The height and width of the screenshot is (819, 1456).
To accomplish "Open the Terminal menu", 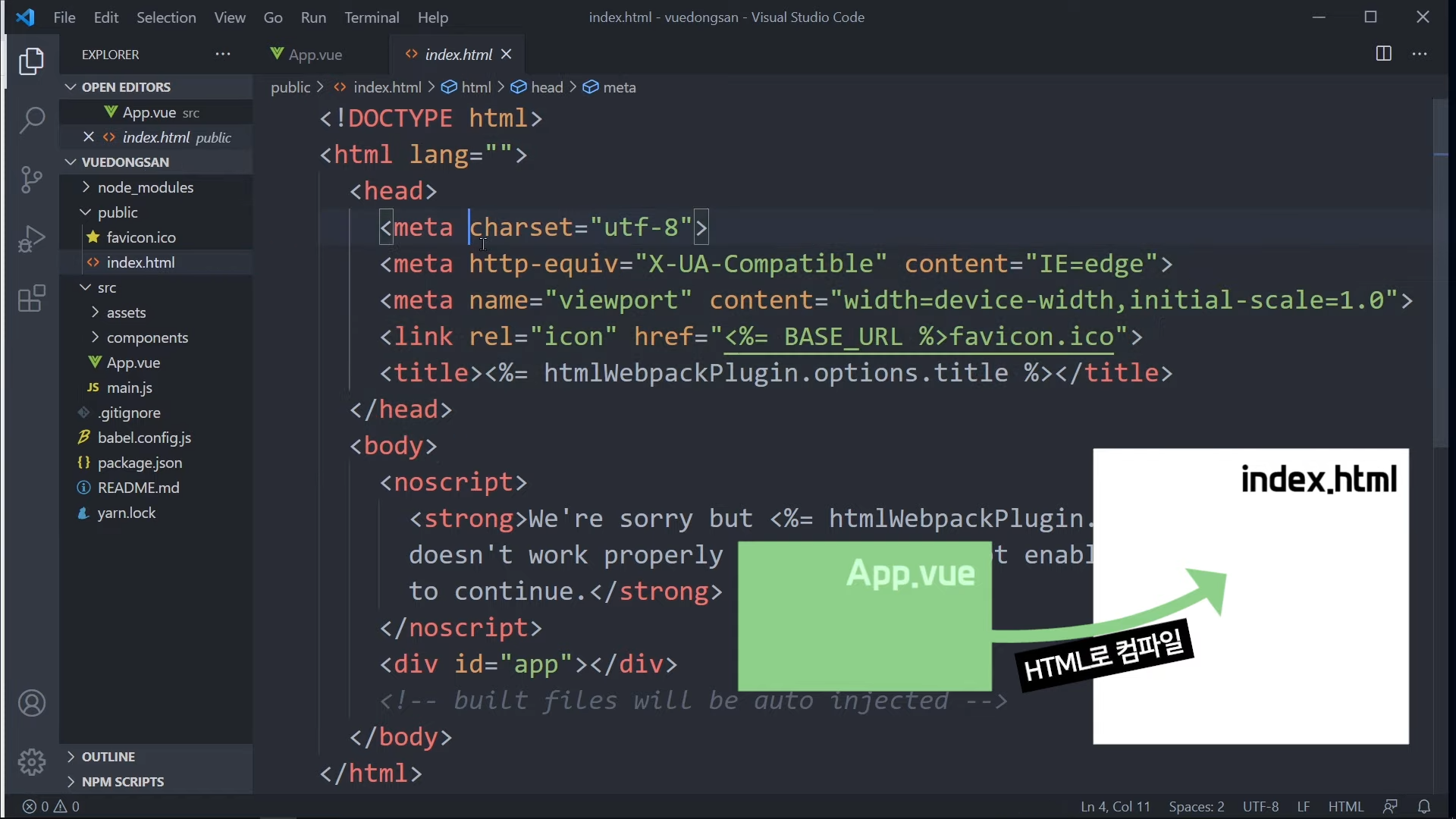I will coord(371,17).
